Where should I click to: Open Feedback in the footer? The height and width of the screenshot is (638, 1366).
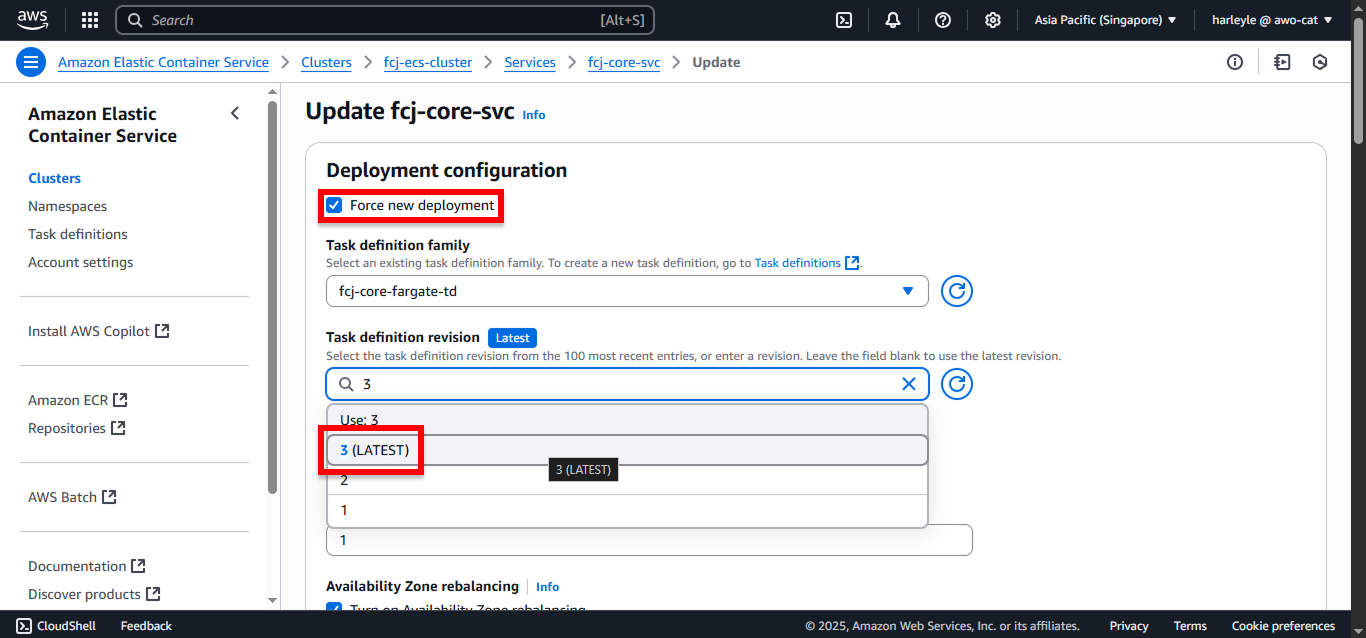pyautogui.click(x=146, y=626)
